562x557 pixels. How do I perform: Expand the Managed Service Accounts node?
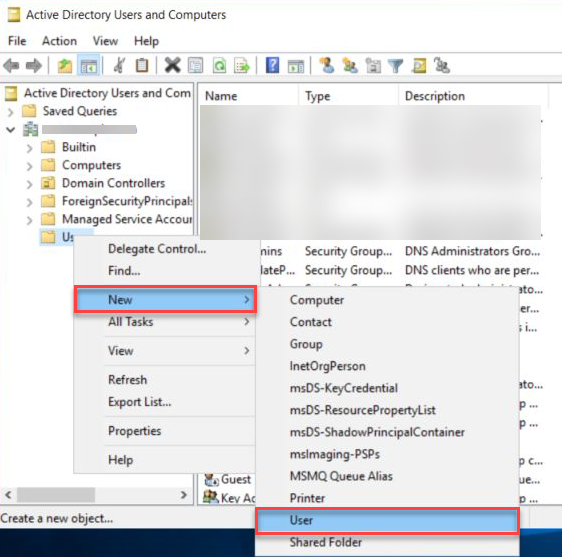coord(29,220)
